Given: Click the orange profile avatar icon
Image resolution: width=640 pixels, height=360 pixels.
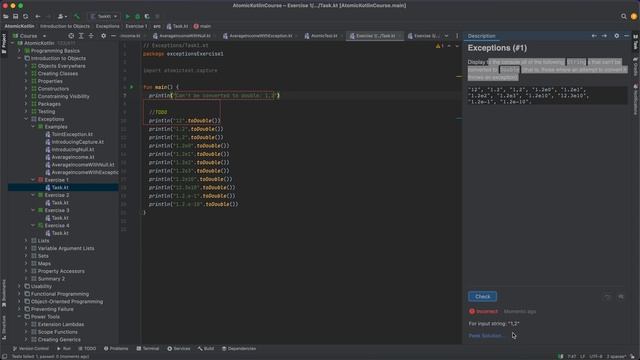Looking at the screenshot, I should pos(633,16).
